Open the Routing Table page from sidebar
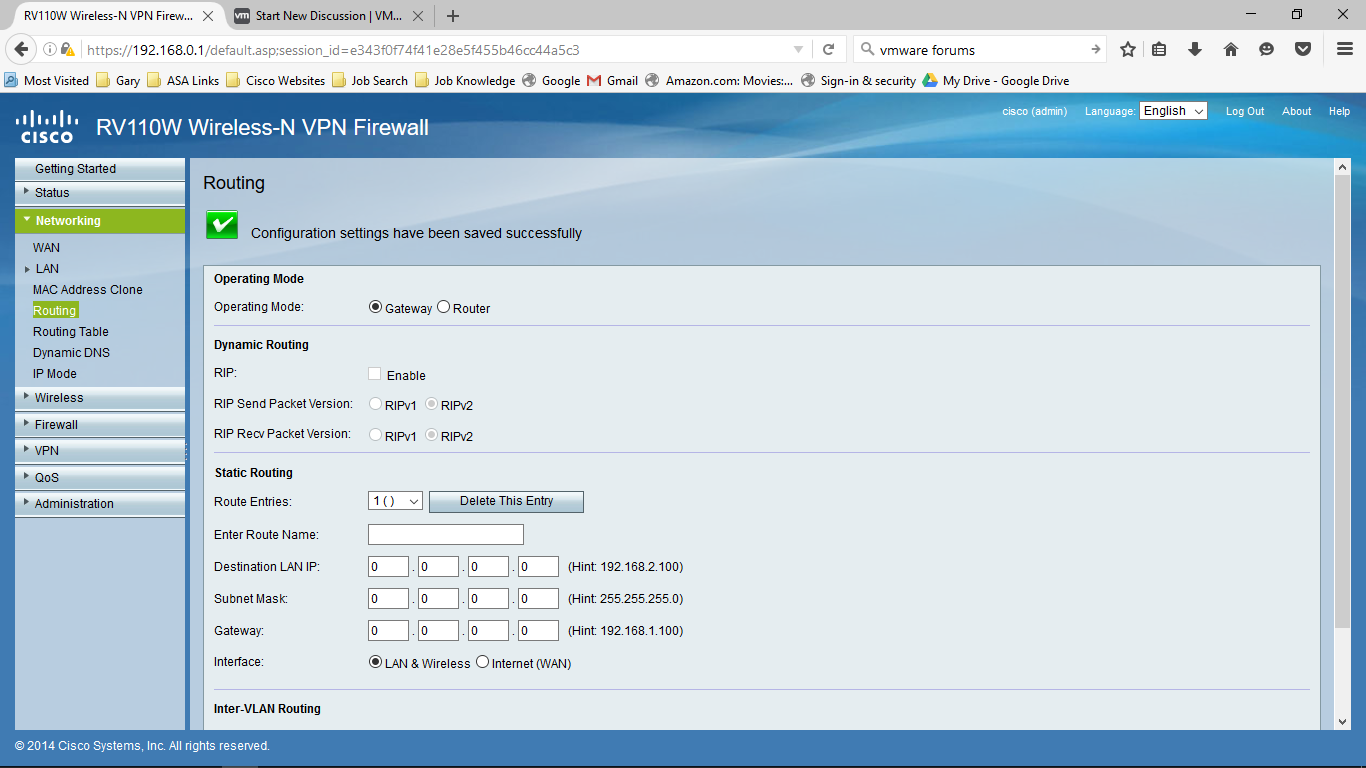Screen dimensions: 1366x768 [70, 331]
